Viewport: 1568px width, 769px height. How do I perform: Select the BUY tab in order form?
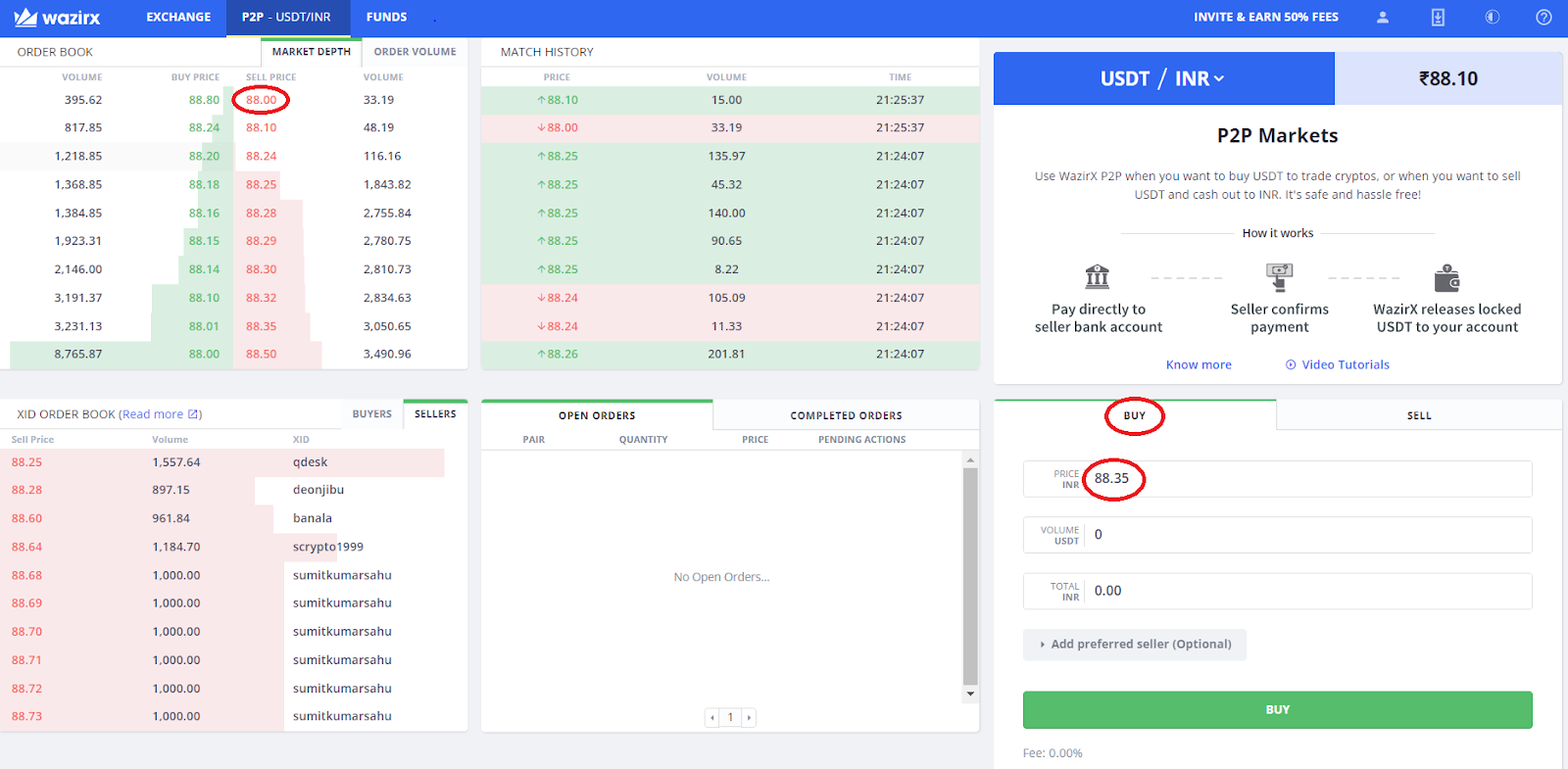coord(1135,415)
